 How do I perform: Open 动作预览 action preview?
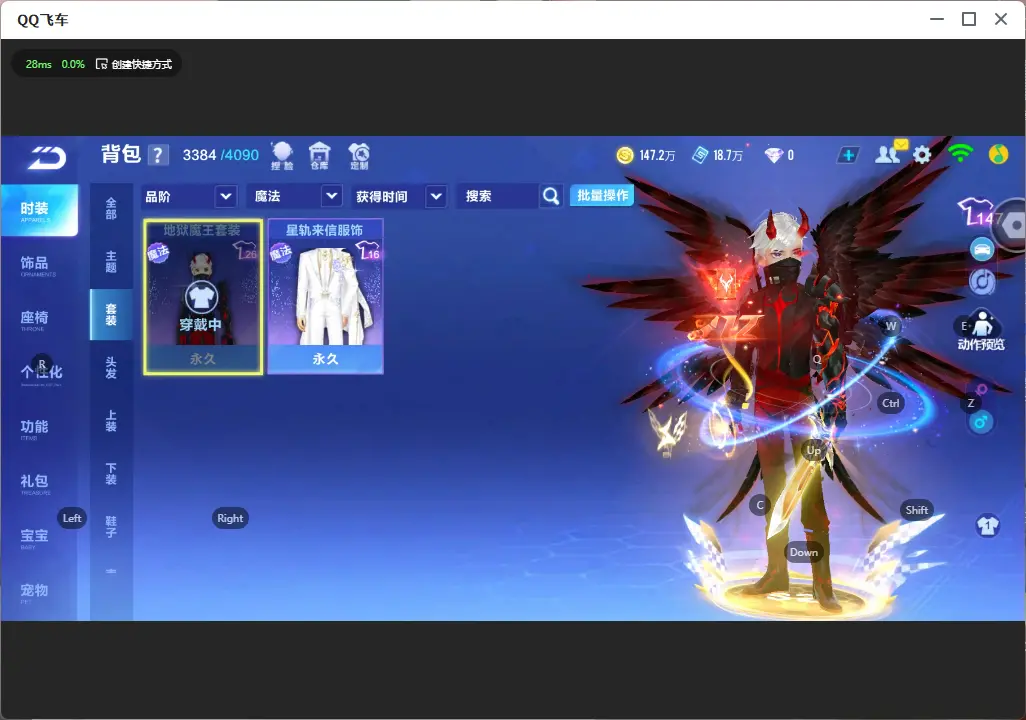pyautogui.click(x=980, y=331)
